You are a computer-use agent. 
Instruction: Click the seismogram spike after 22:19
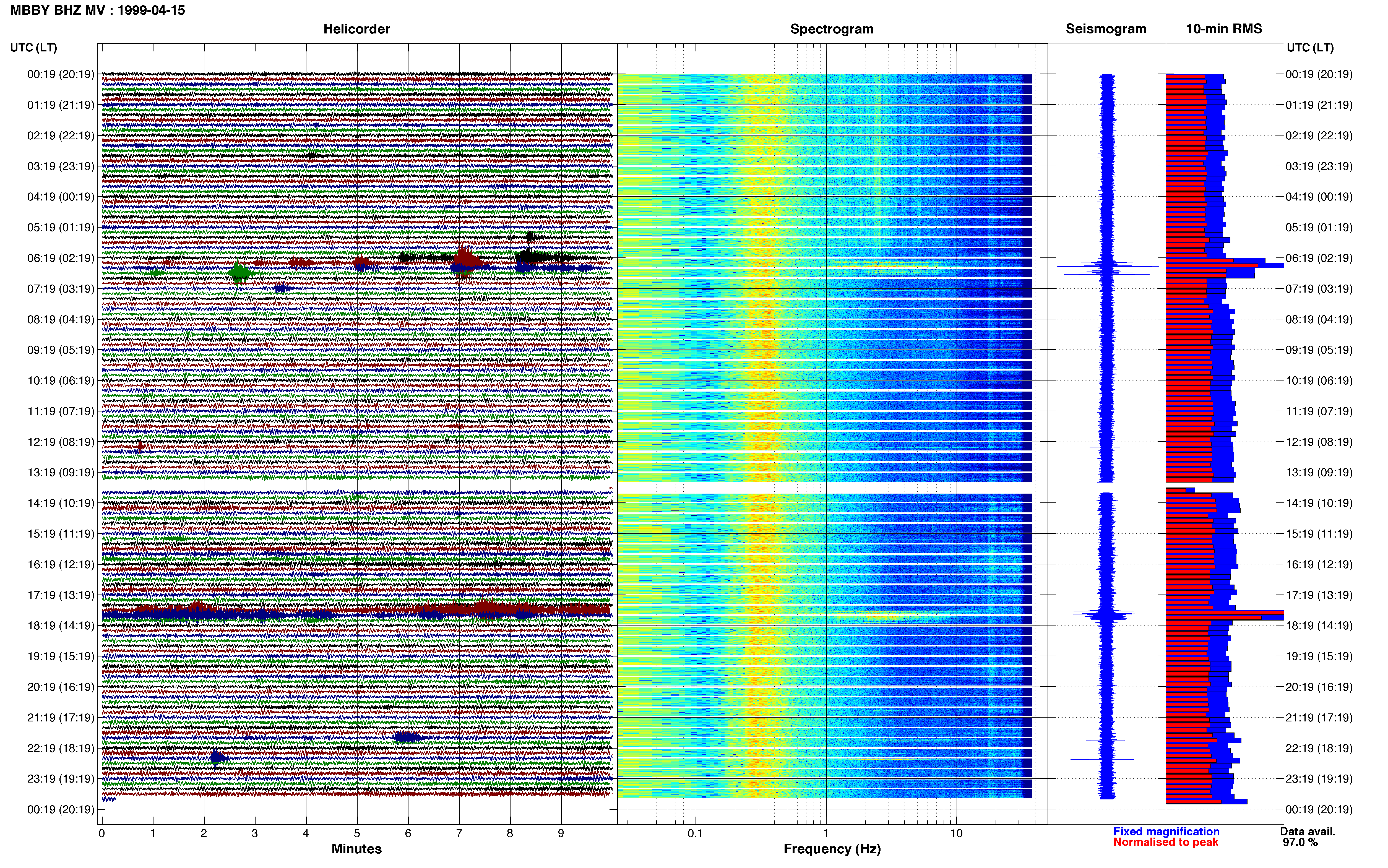[1102, 760]
